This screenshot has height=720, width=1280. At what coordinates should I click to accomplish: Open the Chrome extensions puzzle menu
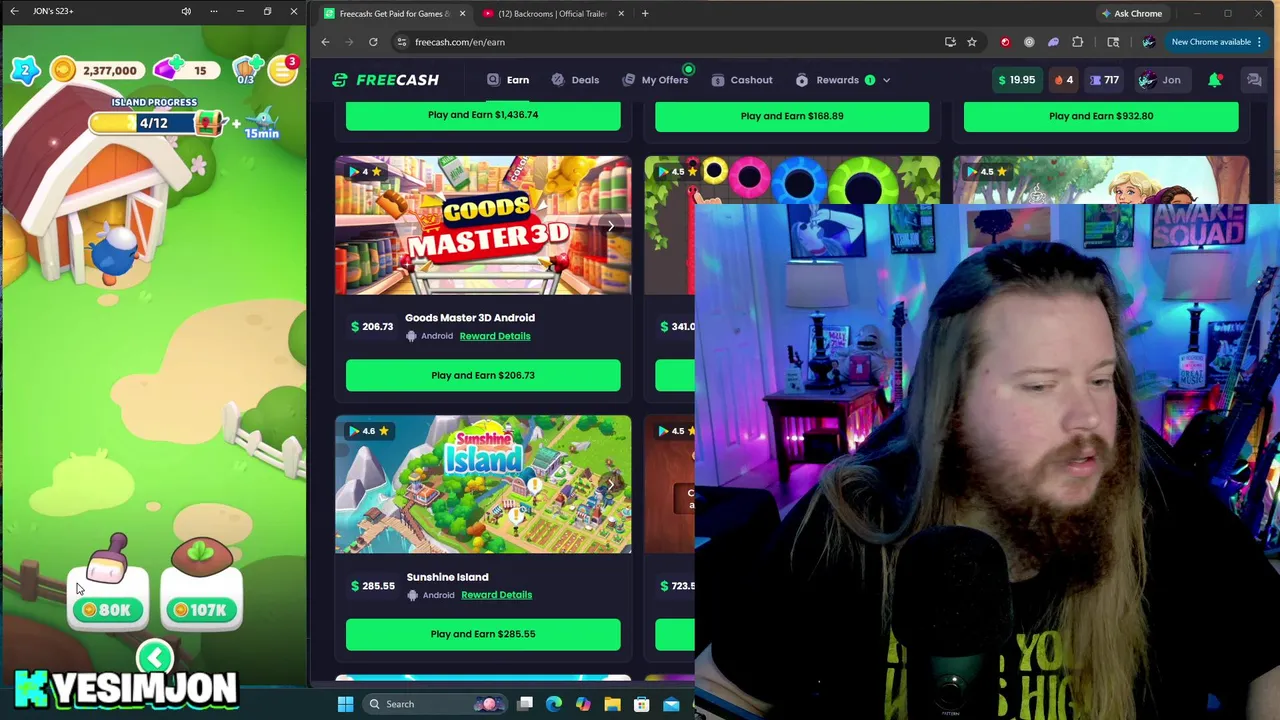(x=1077, y=42)
